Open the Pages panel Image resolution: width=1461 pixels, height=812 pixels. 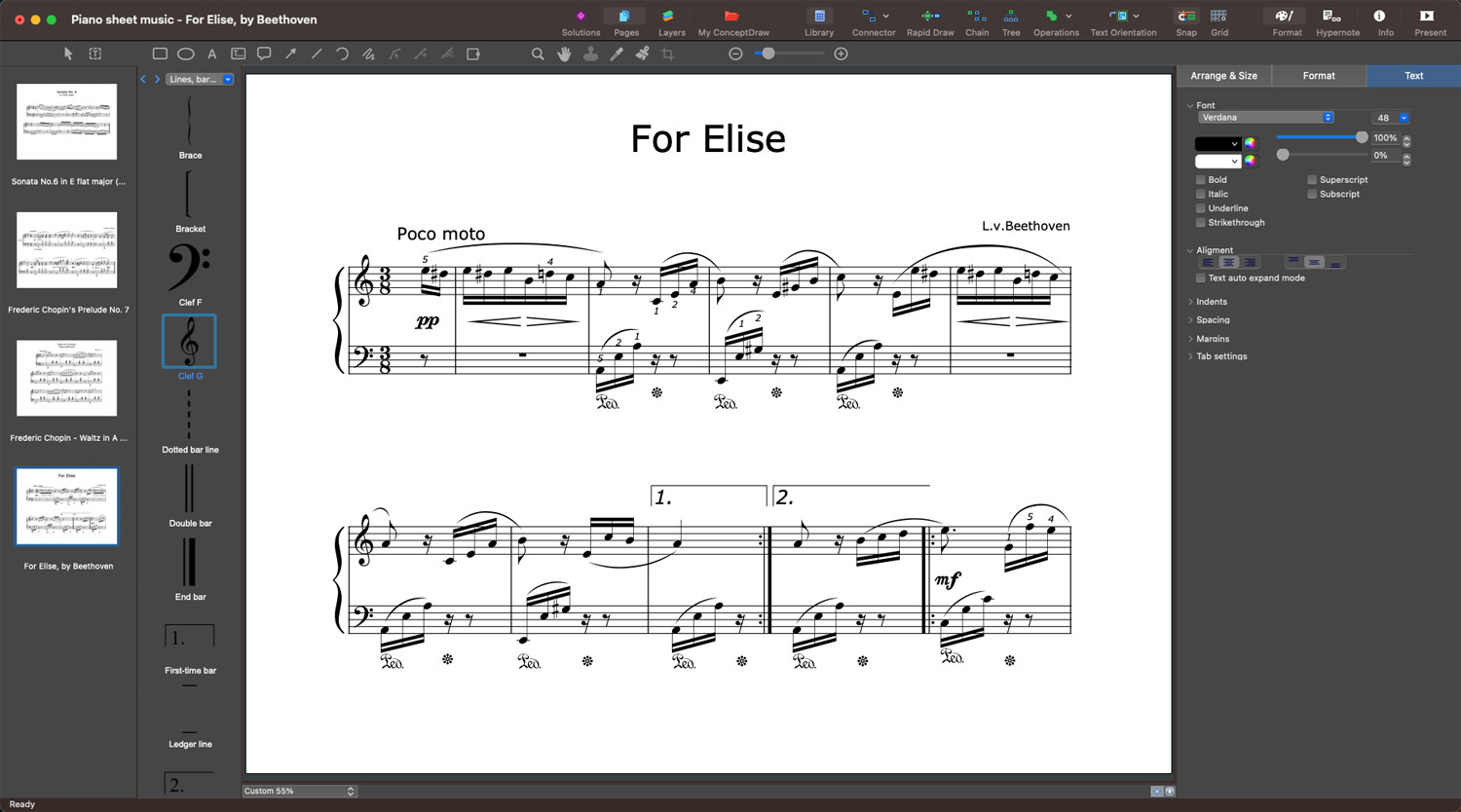[626, 22]
